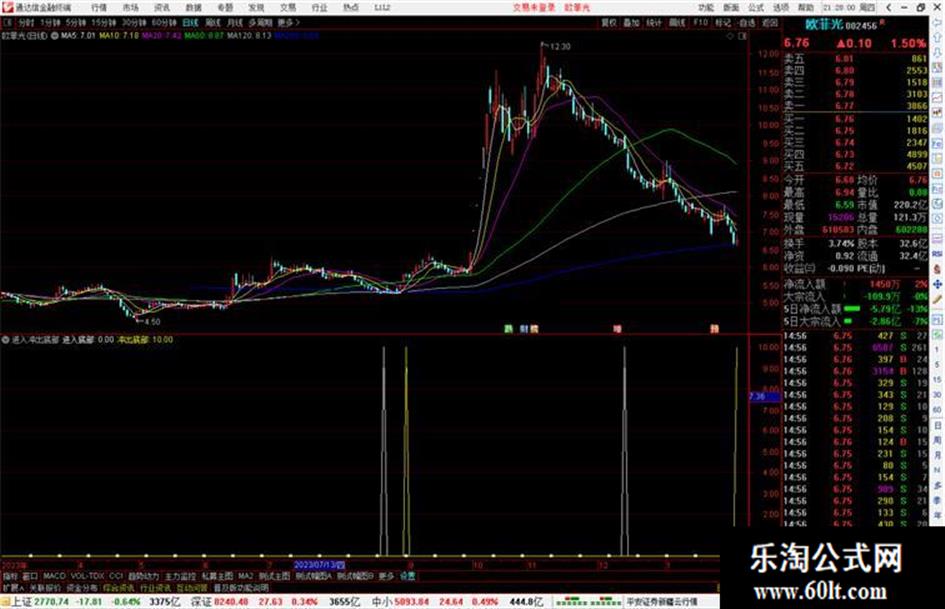This screenshot has height=609, width=945.
Task: Click the 通达信 app logo icon
Action: tap(7, 7)
